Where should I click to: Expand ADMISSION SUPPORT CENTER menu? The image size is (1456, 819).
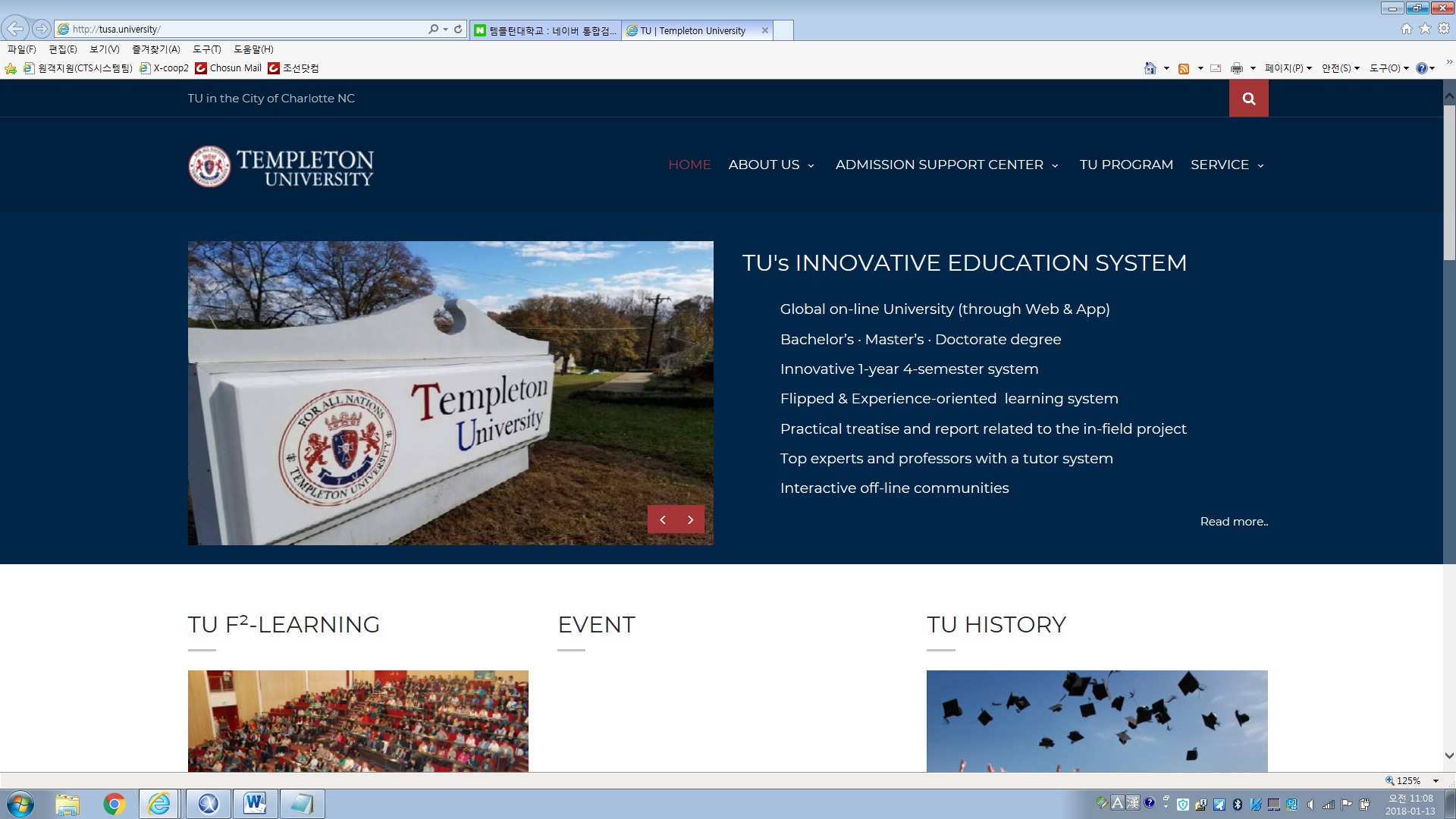tap(946, 165)
